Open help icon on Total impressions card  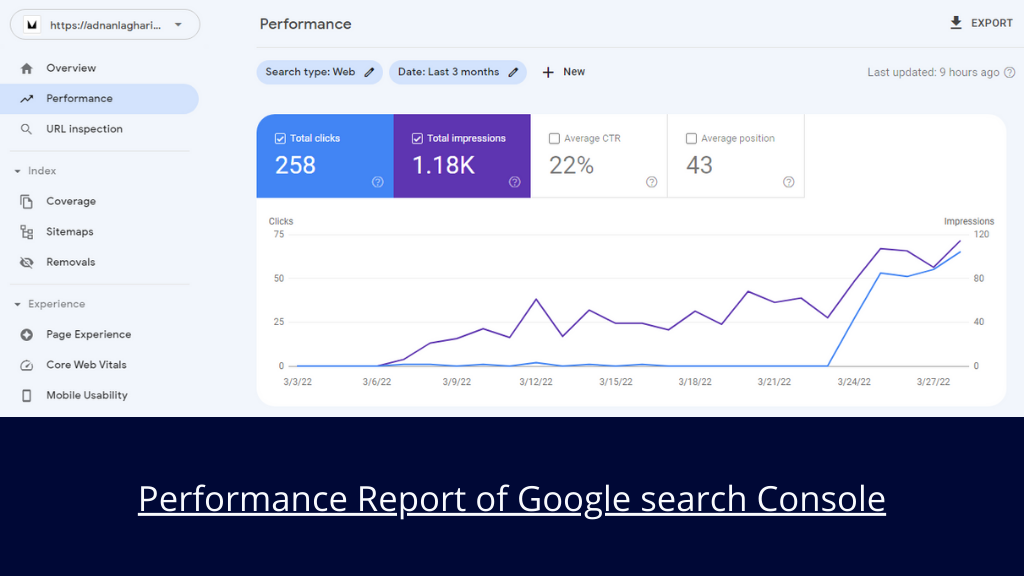point(515,182)
